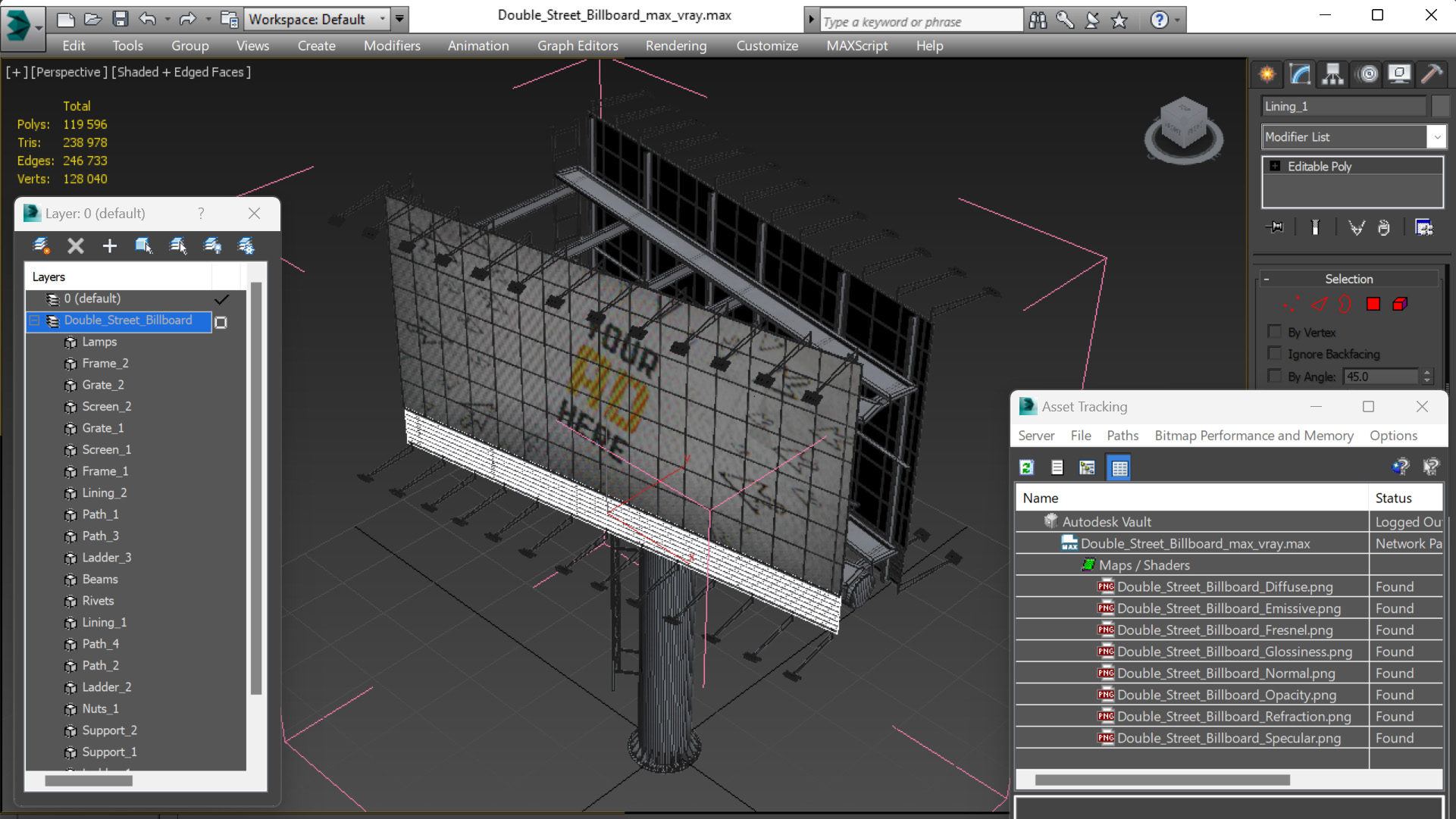This screenshot has height=819, width=1456.
Task: Select Polygon sub-object selection mode
Action: click(1373, 305)
